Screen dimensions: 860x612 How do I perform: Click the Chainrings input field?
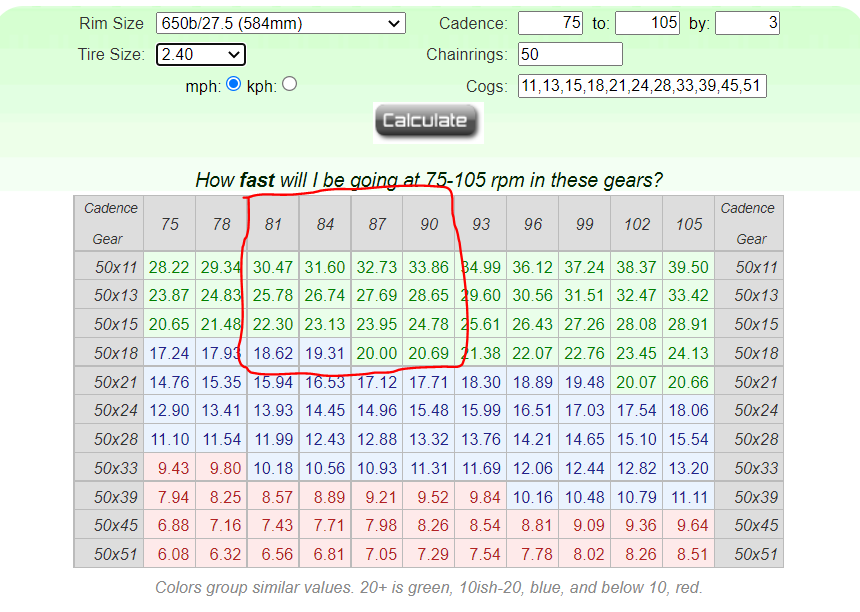pos(570,54)
